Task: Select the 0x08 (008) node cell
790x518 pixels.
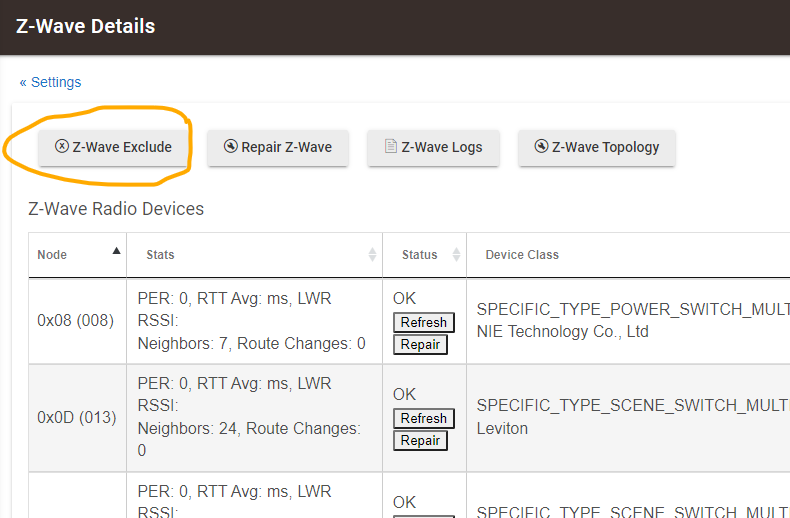Action: (76, 321)
